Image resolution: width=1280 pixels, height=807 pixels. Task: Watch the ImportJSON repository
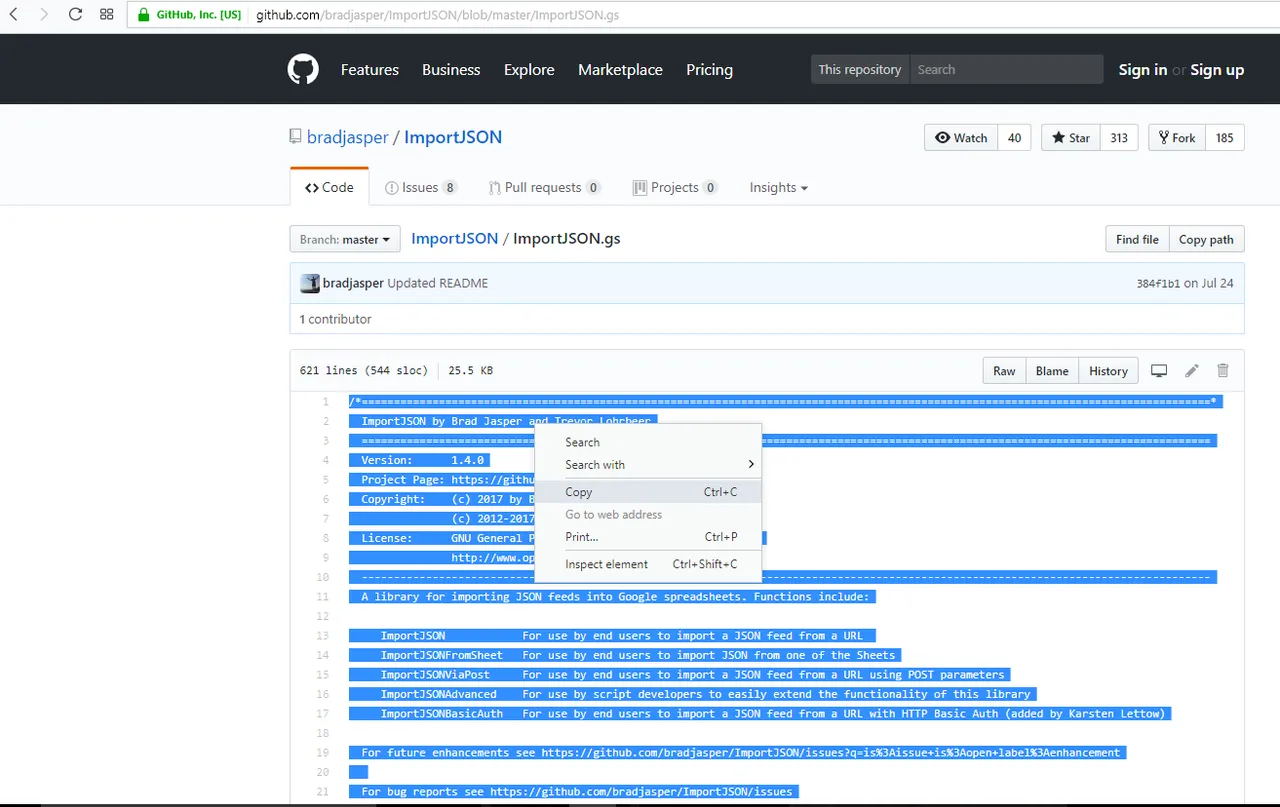point(961,138)
